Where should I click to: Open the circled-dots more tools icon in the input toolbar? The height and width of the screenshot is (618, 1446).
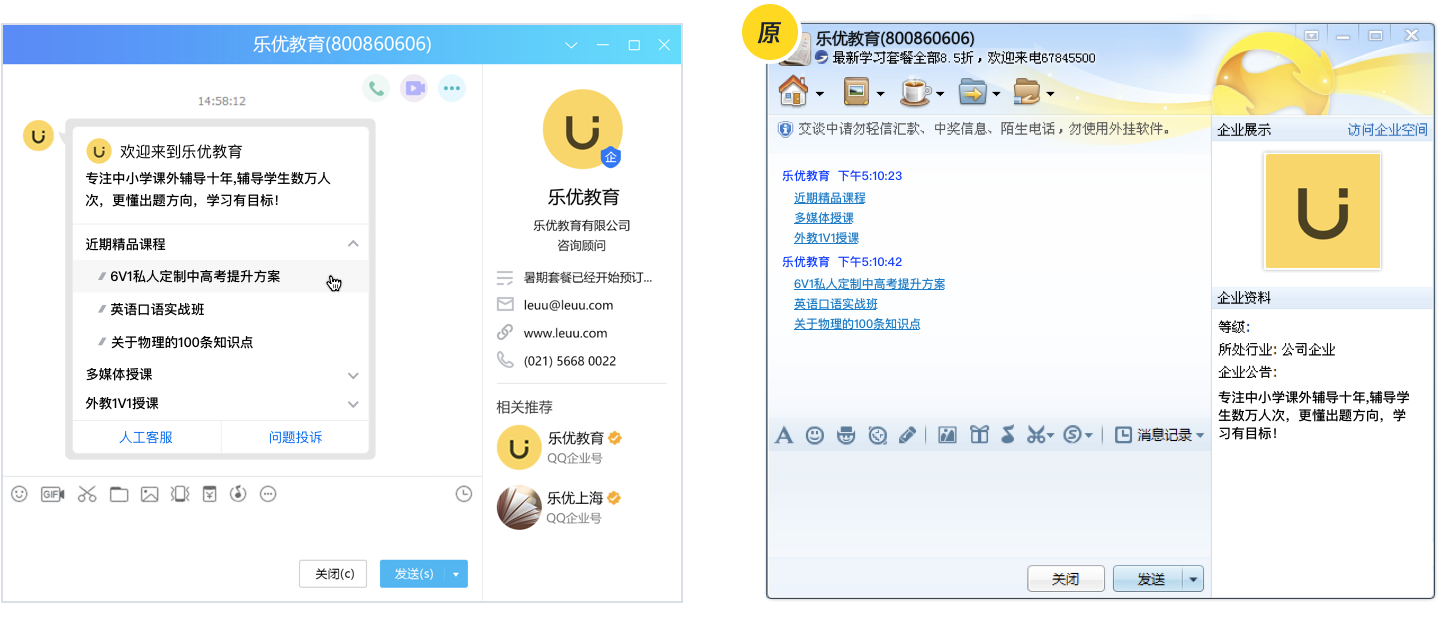(x=268, y=493)
